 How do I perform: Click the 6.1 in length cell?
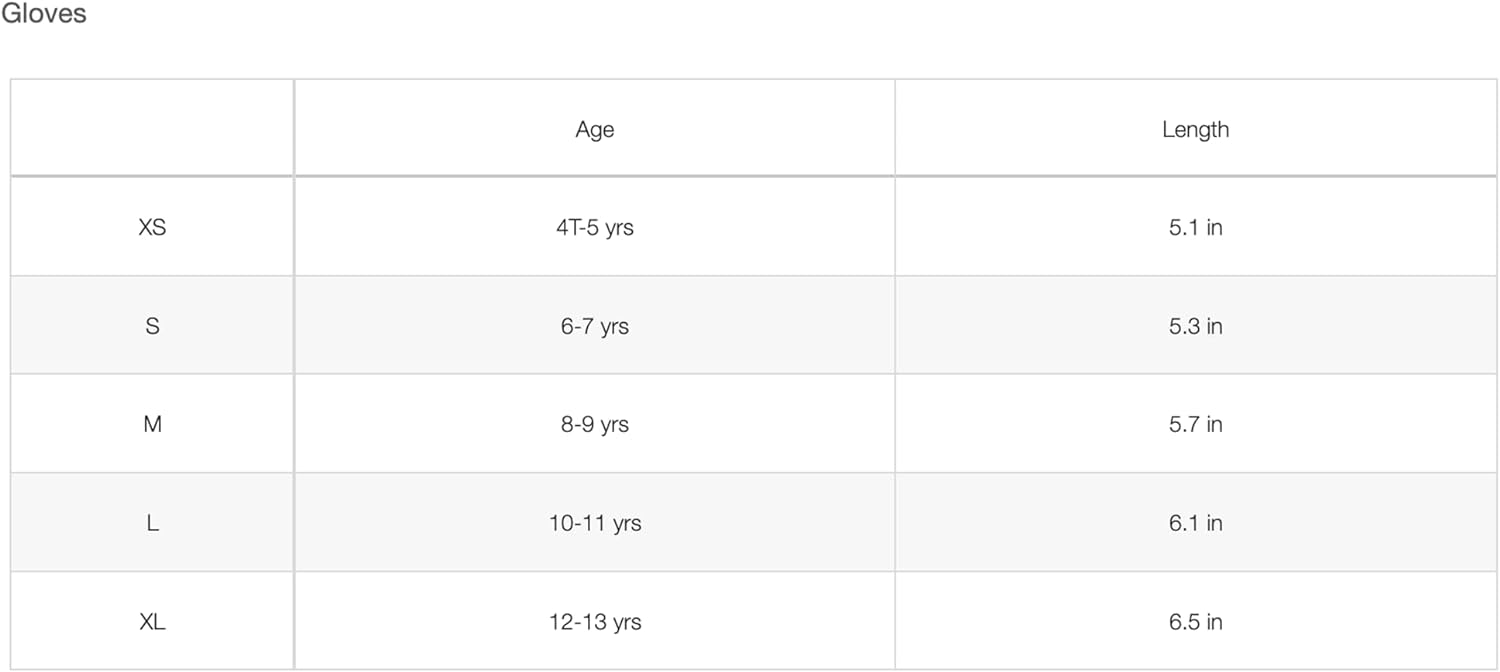1195,523
